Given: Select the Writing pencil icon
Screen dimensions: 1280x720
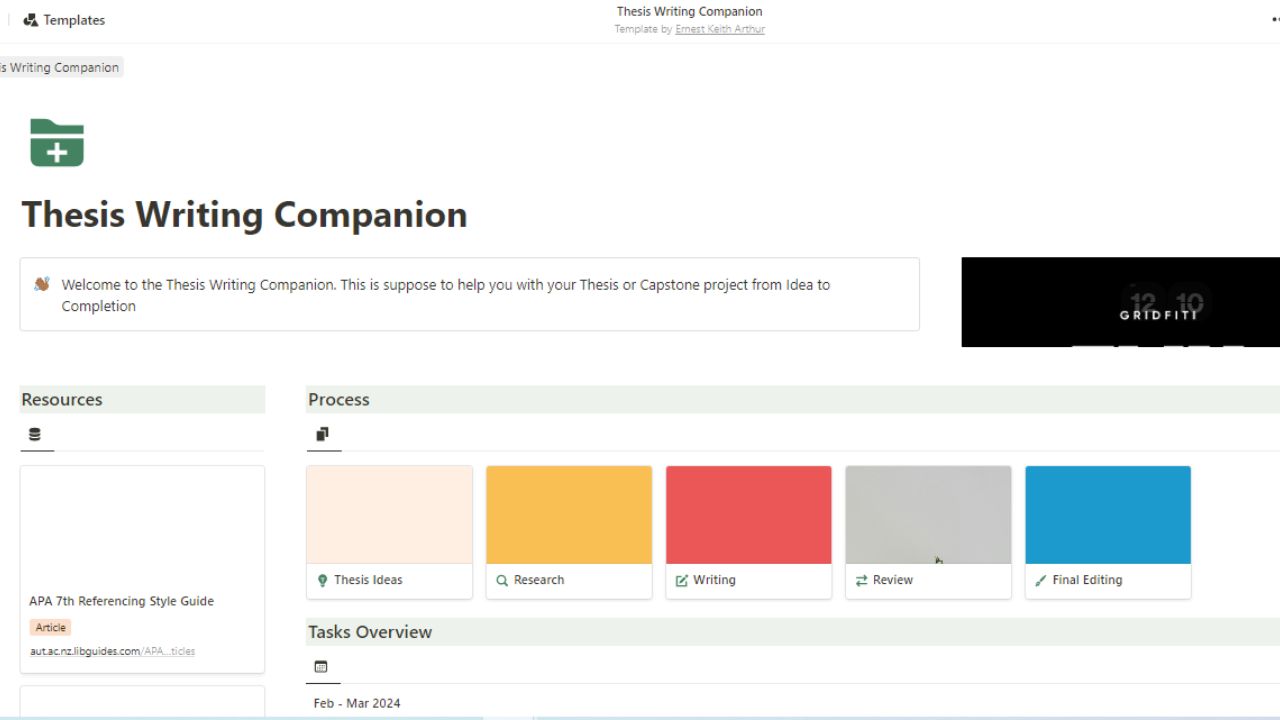Looking at the screenshot, I should click(682, 580).
